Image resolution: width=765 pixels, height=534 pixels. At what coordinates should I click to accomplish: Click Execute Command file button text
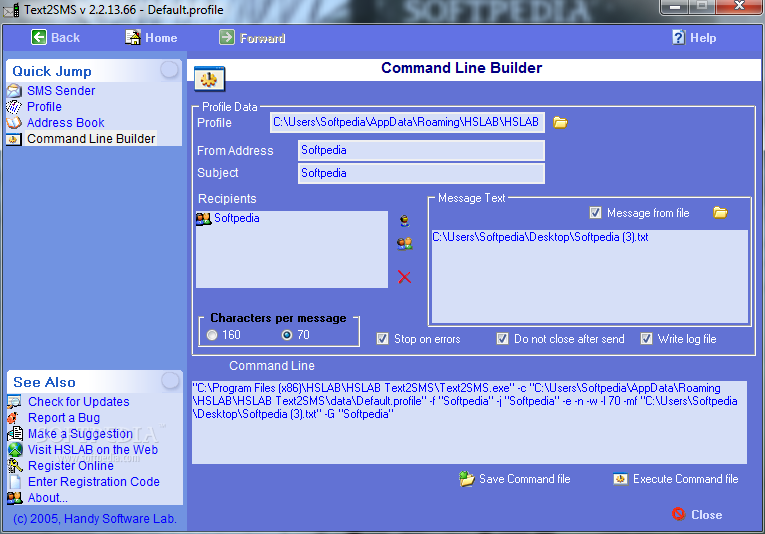tap(685, 479)
